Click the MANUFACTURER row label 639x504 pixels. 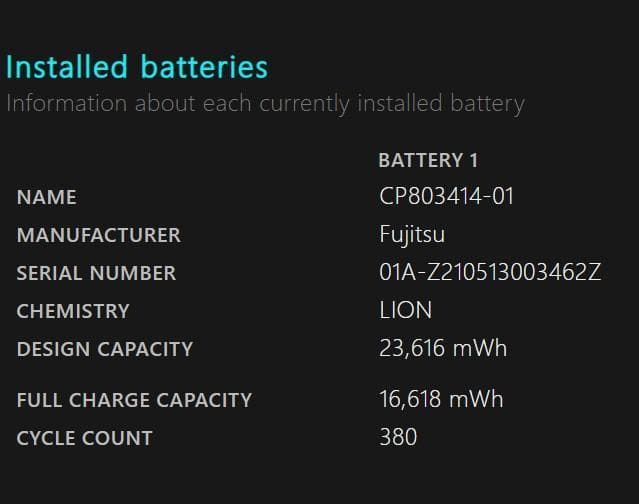coord(98,235)
